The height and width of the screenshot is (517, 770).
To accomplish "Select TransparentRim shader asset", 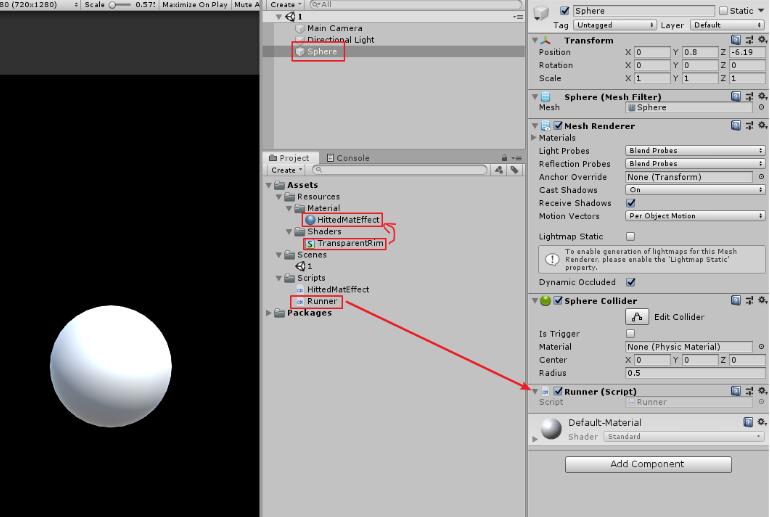I will tap(344, 243).
